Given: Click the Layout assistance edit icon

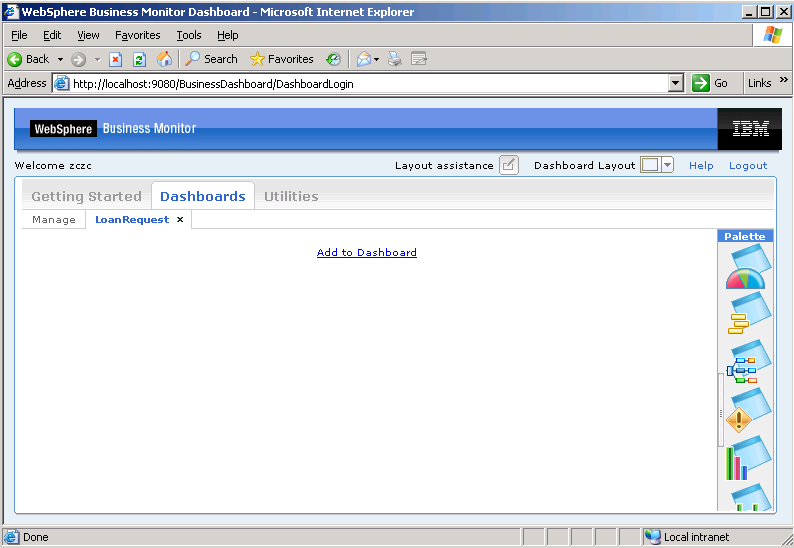Looking at the screenshot, I should point(509,165).
